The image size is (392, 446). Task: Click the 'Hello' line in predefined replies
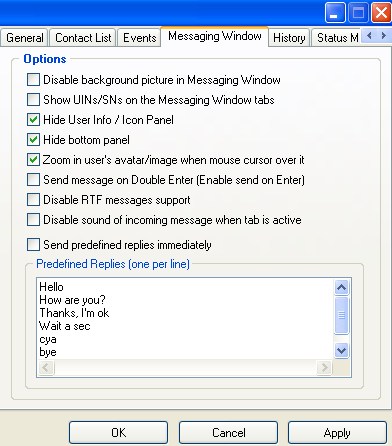click(51, 287)
